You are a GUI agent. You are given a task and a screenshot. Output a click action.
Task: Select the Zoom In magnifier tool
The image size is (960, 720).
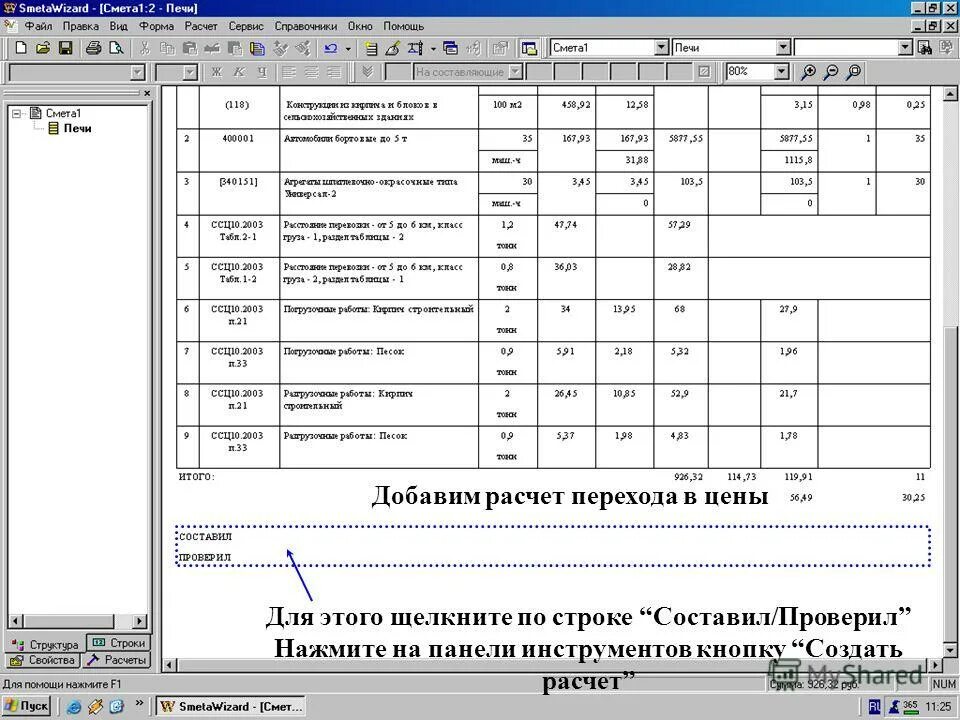coord(807,72)
